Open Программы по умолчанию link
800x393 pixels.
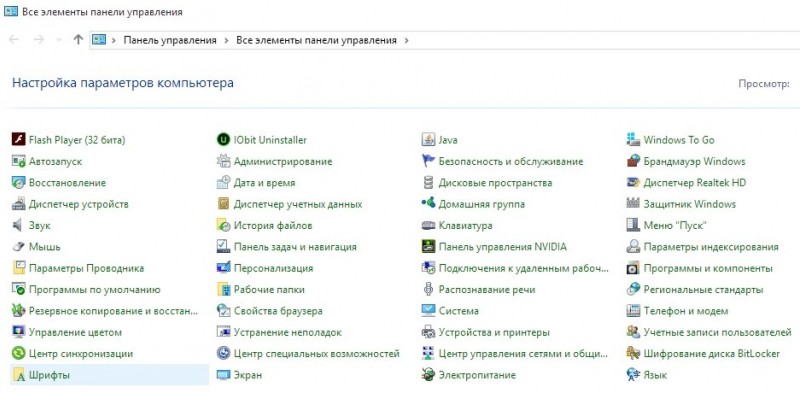pyautogui.click(x=94, y=289)
